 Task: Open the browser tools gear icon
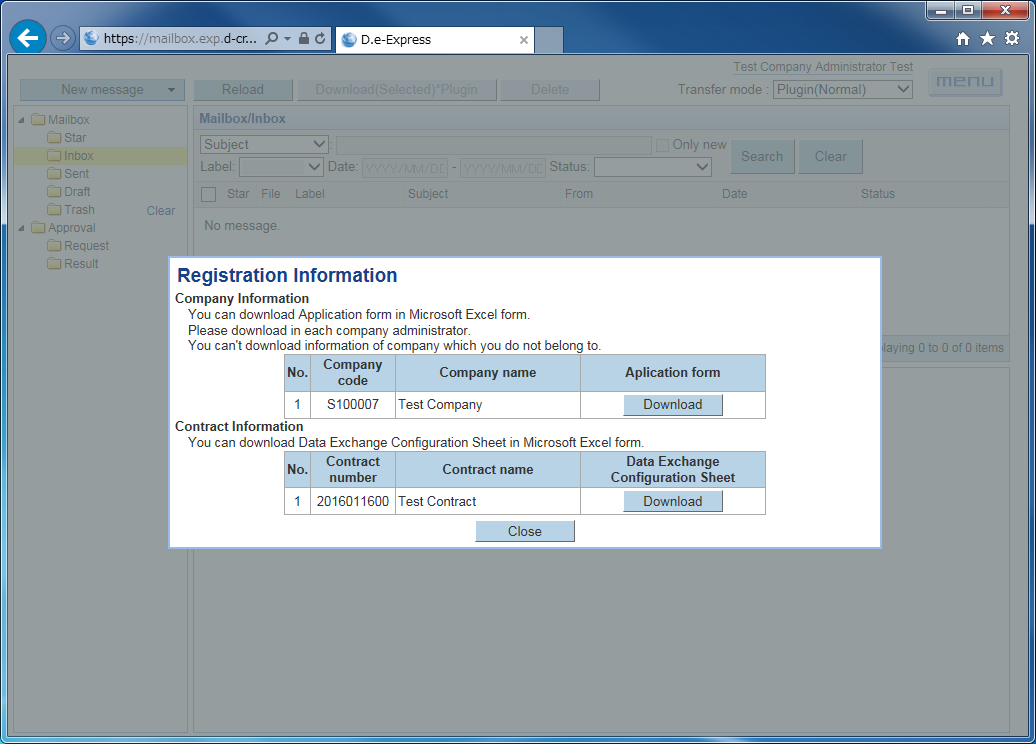[1012, 39]
